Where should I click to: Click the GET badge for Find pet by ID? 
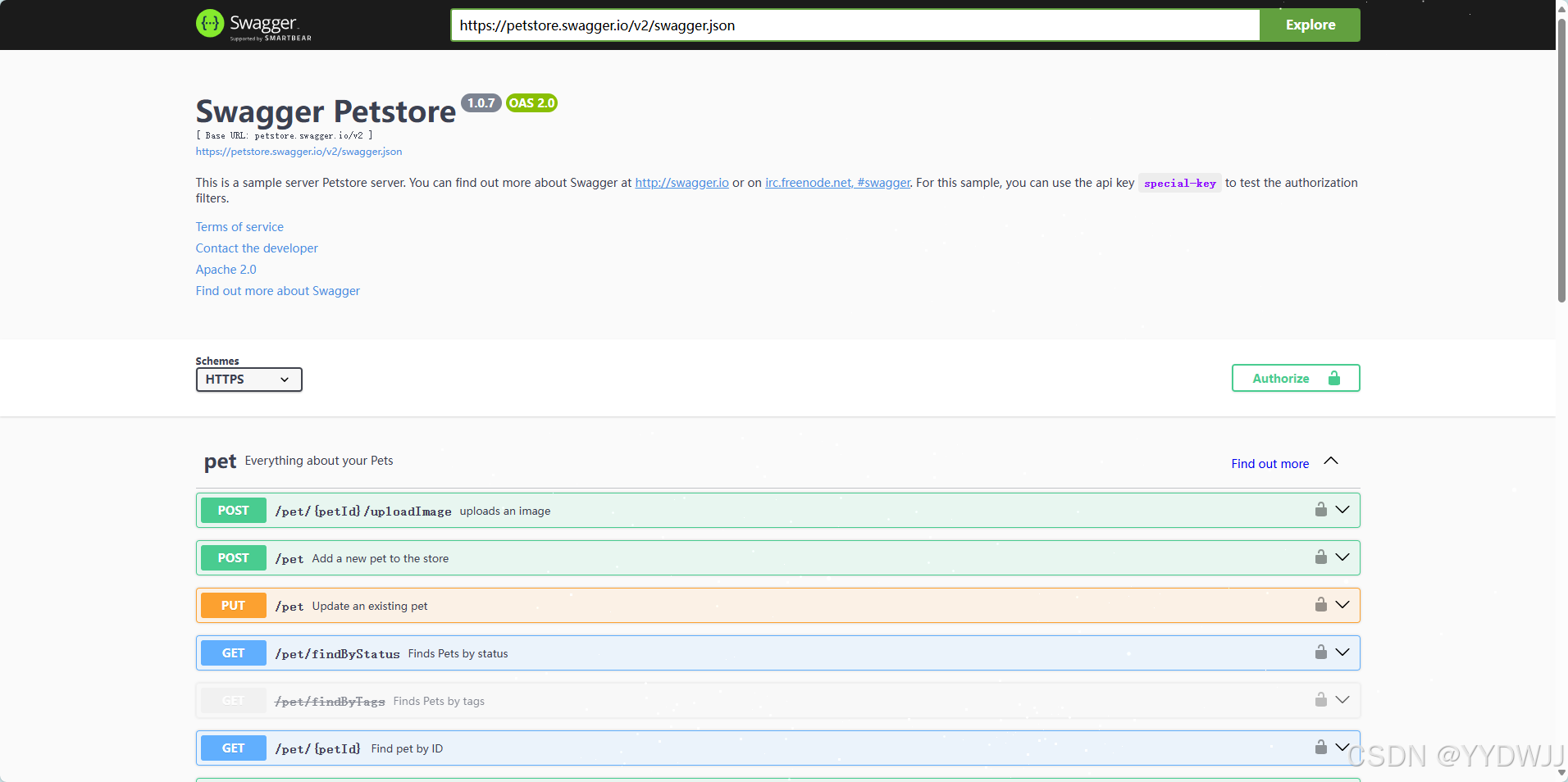coord(234,748)
